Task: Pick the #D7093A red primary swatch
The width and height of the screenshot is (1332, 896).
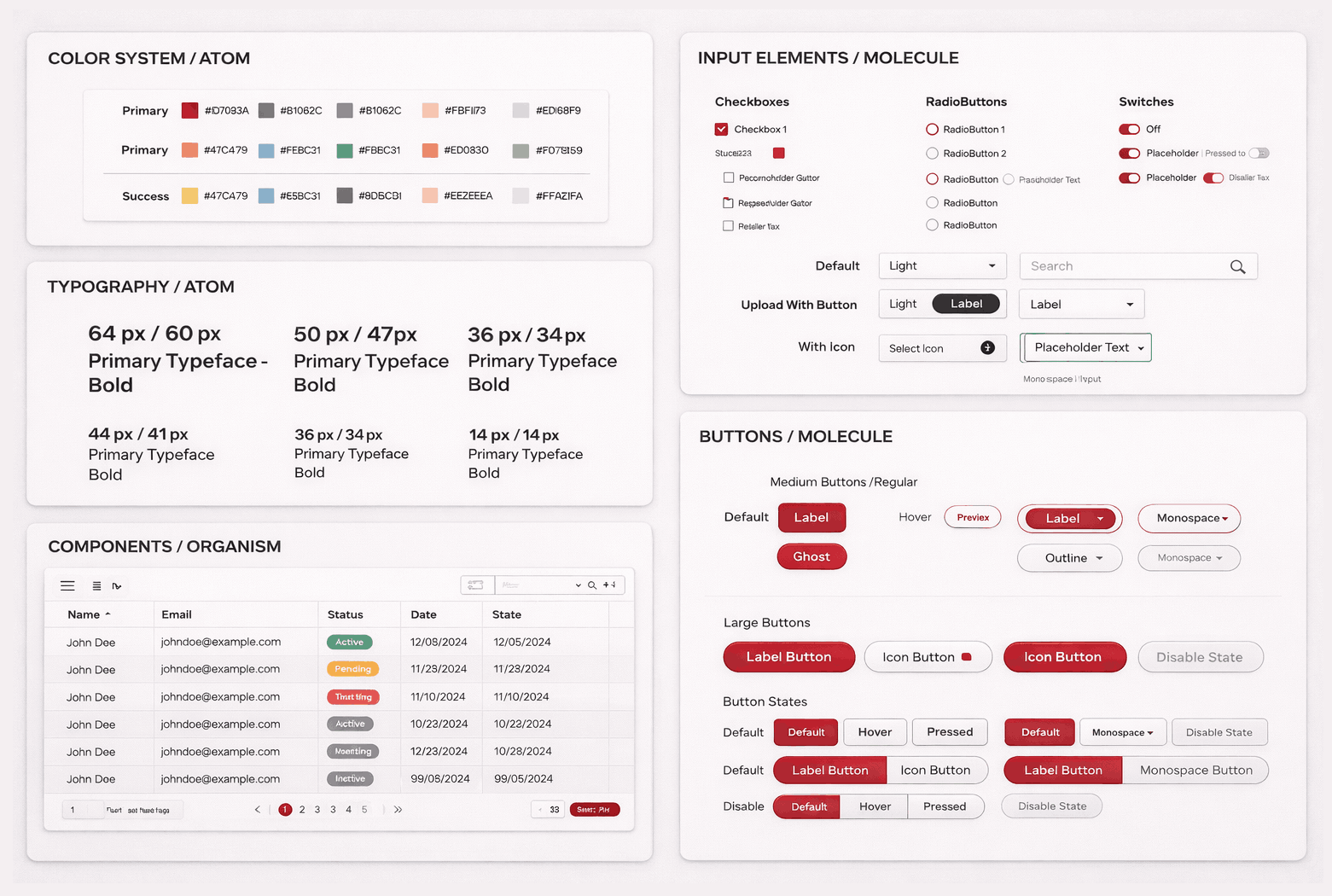Action: tap(190, 110)
